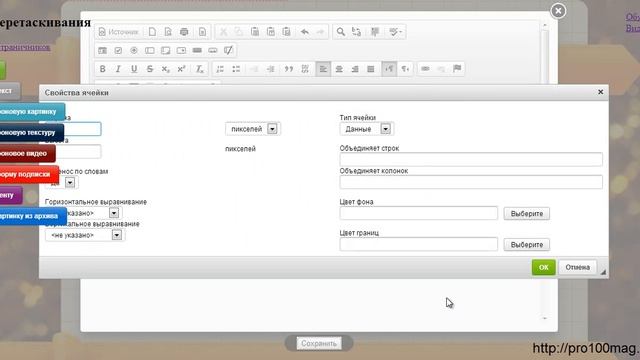Insert a Radio Button form element
Image resolution: width=640 pixels, height=360 pixels.
point(134,50)
